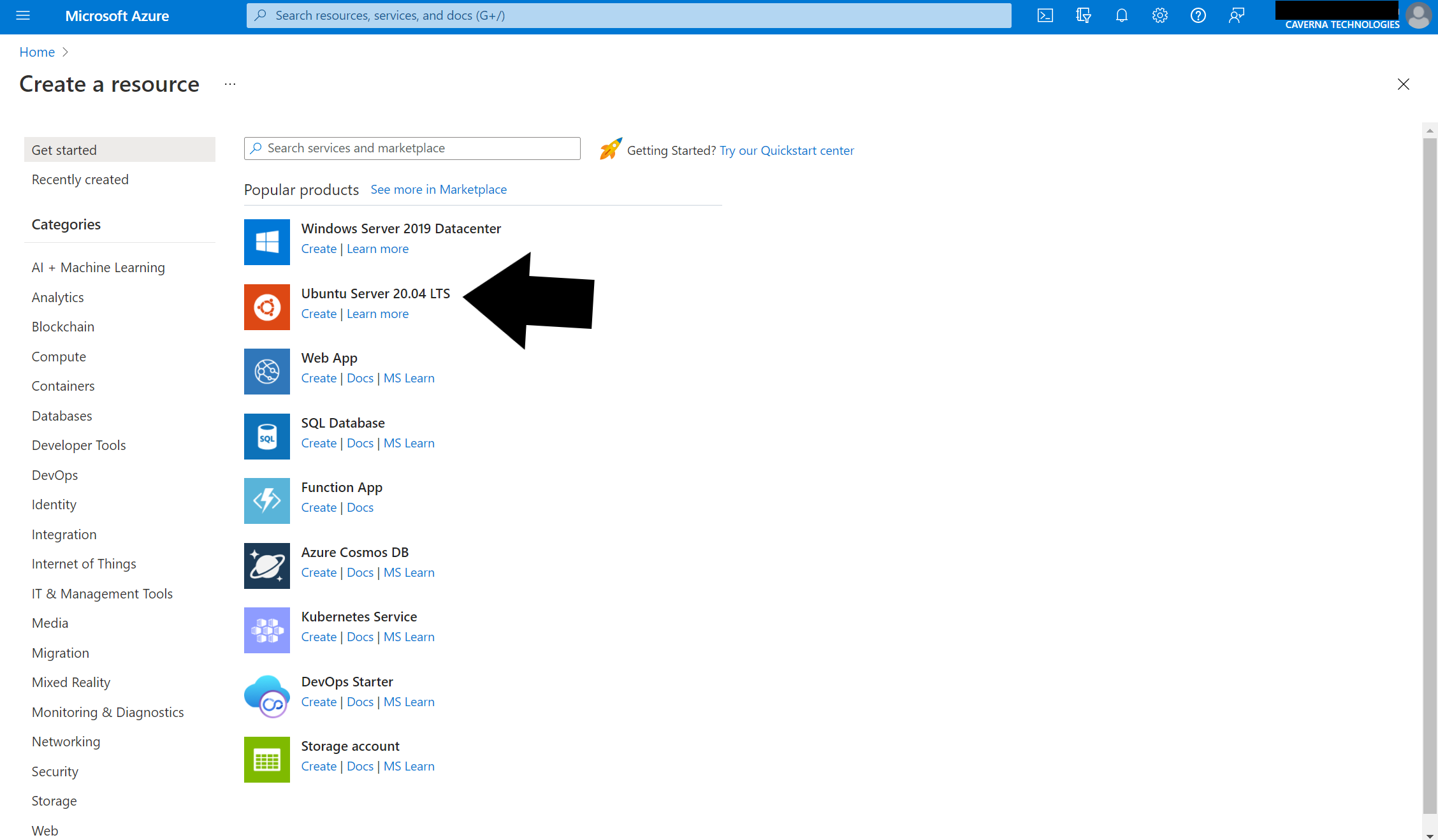The height and width of the screenshot is (840, 1438).
Task: Click the breadcrumb chevron after Home
Action: click(65, 52)
